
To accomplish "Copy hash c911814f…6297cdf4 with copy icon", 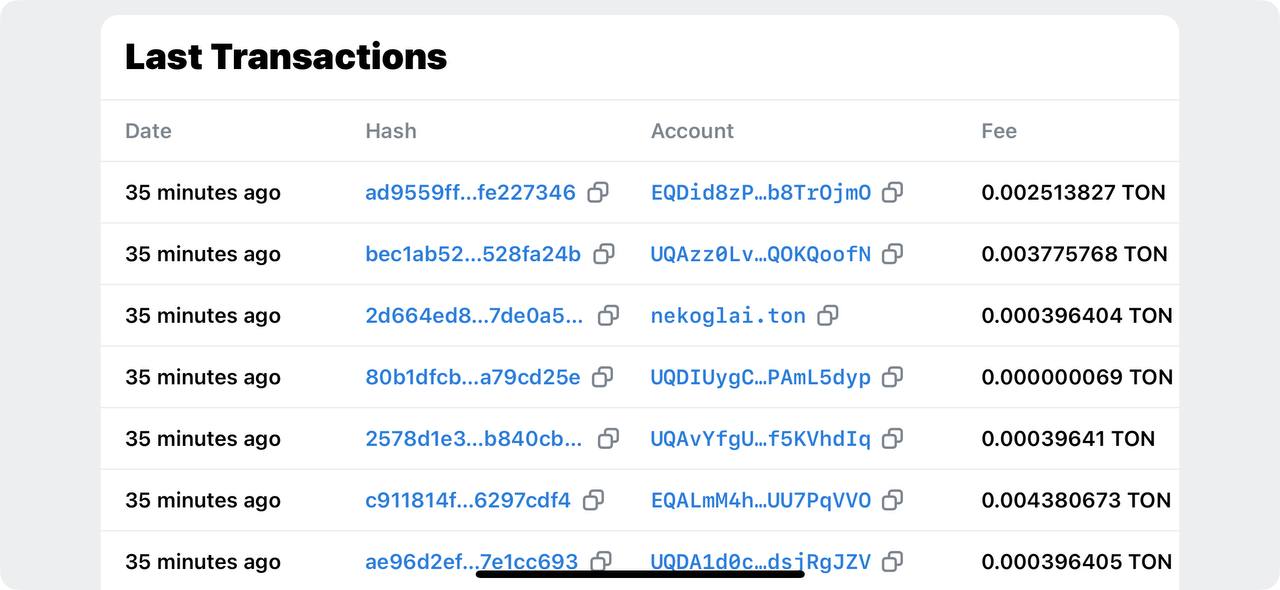I will [x=594, y=500].
